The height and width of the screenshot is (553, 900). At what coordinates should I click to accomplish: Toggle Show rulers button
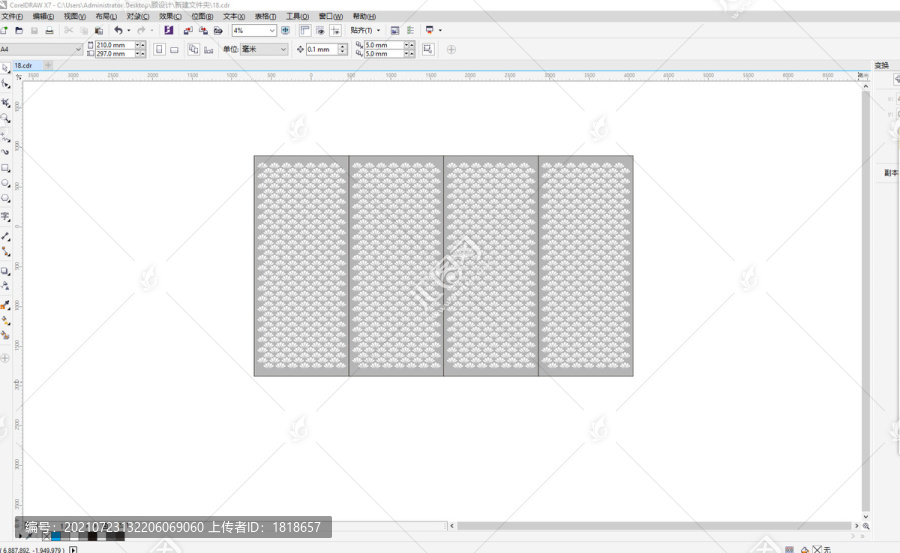(x=305, y=30)
